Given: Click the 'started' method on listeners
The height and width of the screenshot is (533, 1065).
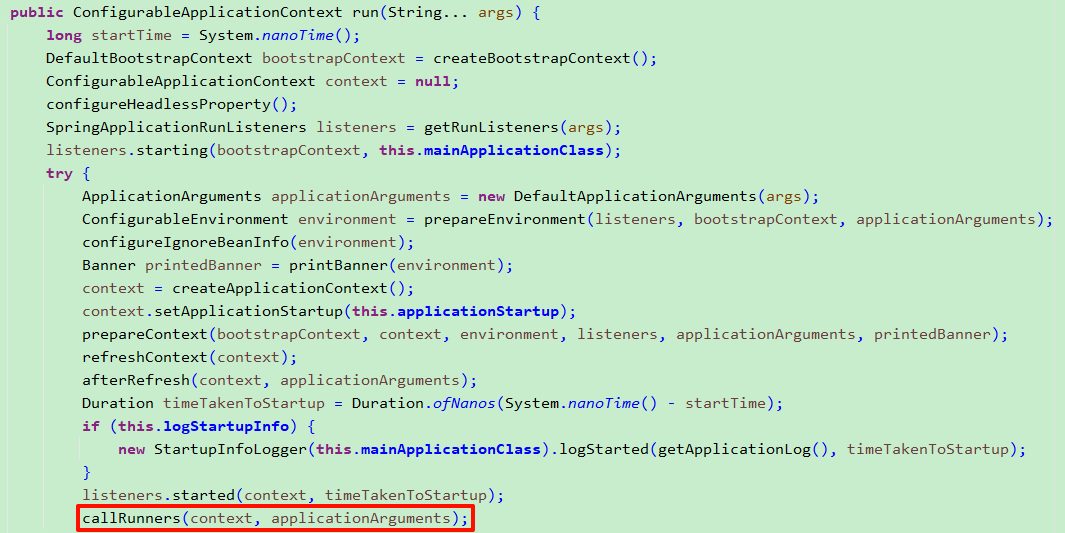Looking at the screenshot, I should click(x=203, y=496).
